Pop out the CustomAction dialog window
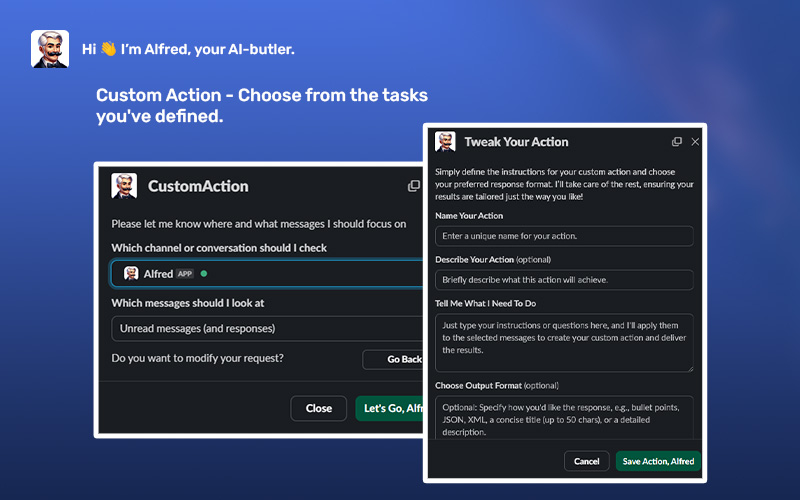The image size is (800, 500). (414, 186)
